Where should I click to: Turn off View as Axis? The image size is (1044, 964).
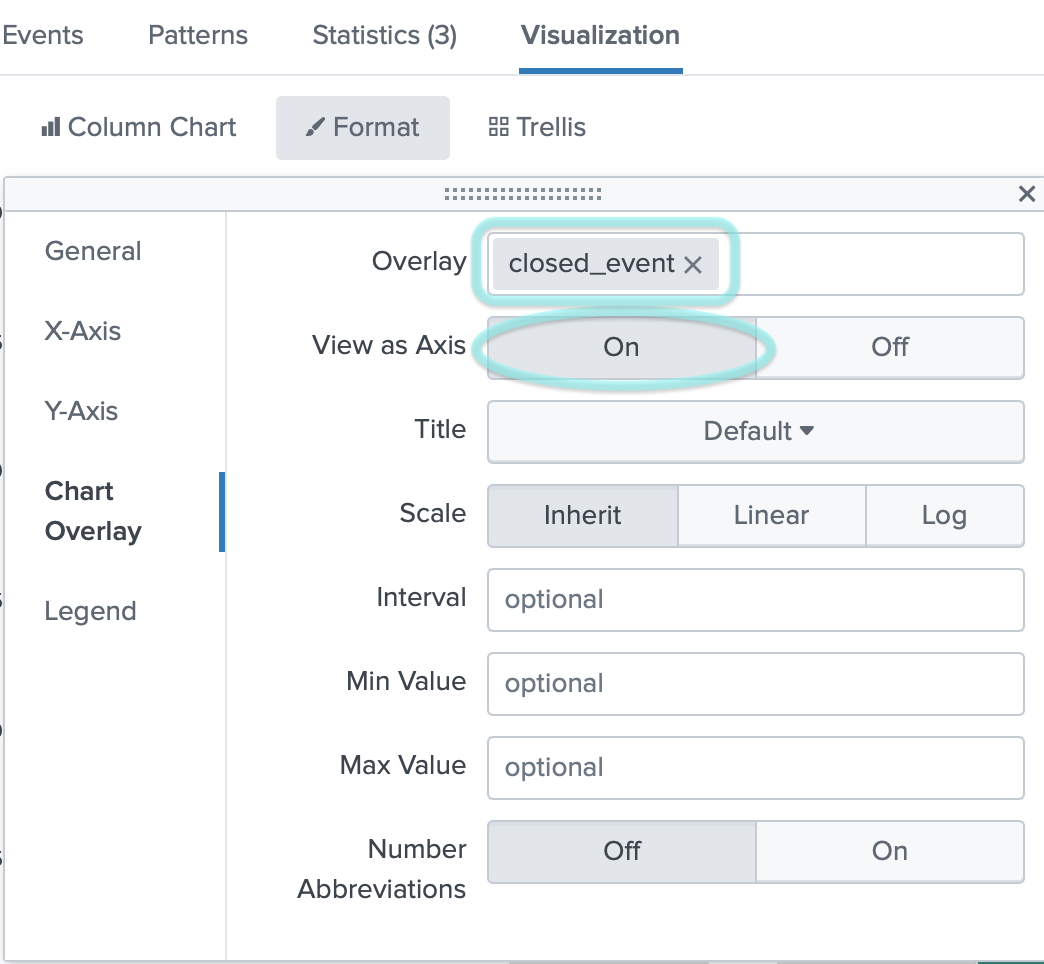(889, 347)
